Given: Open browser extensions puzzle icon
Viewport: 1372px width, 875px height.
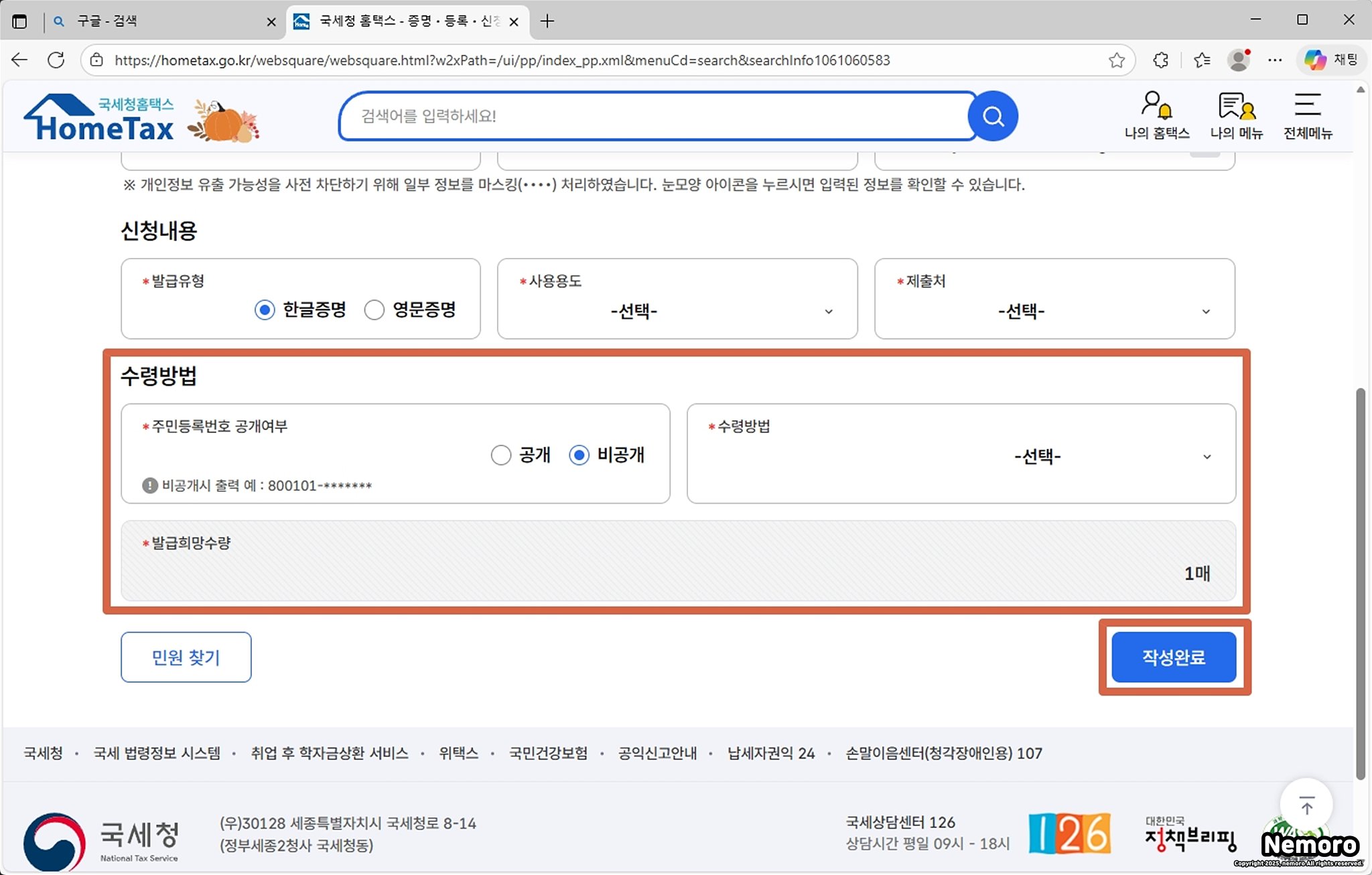Looking at the screenshot, I should (x=1161, y=60).
